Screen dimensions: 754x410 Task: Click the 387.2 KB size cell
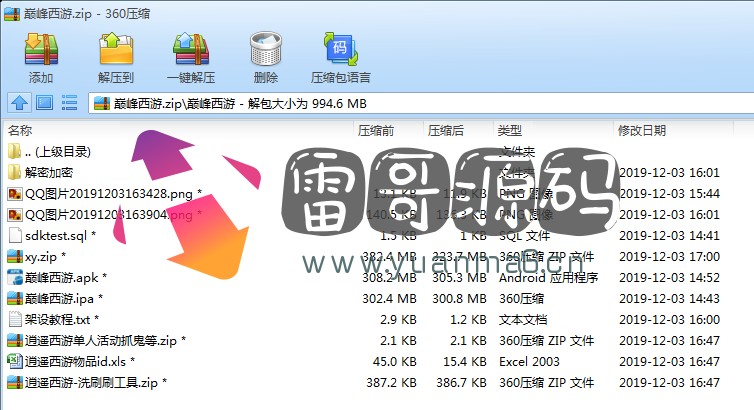(391, 383)
